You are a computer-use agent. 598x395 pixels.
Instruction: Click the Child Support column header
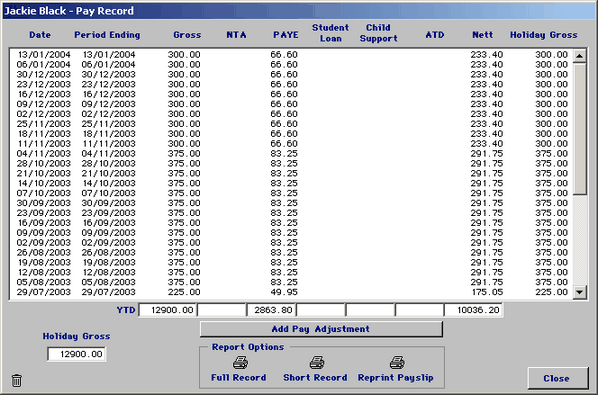pos(379,33)
